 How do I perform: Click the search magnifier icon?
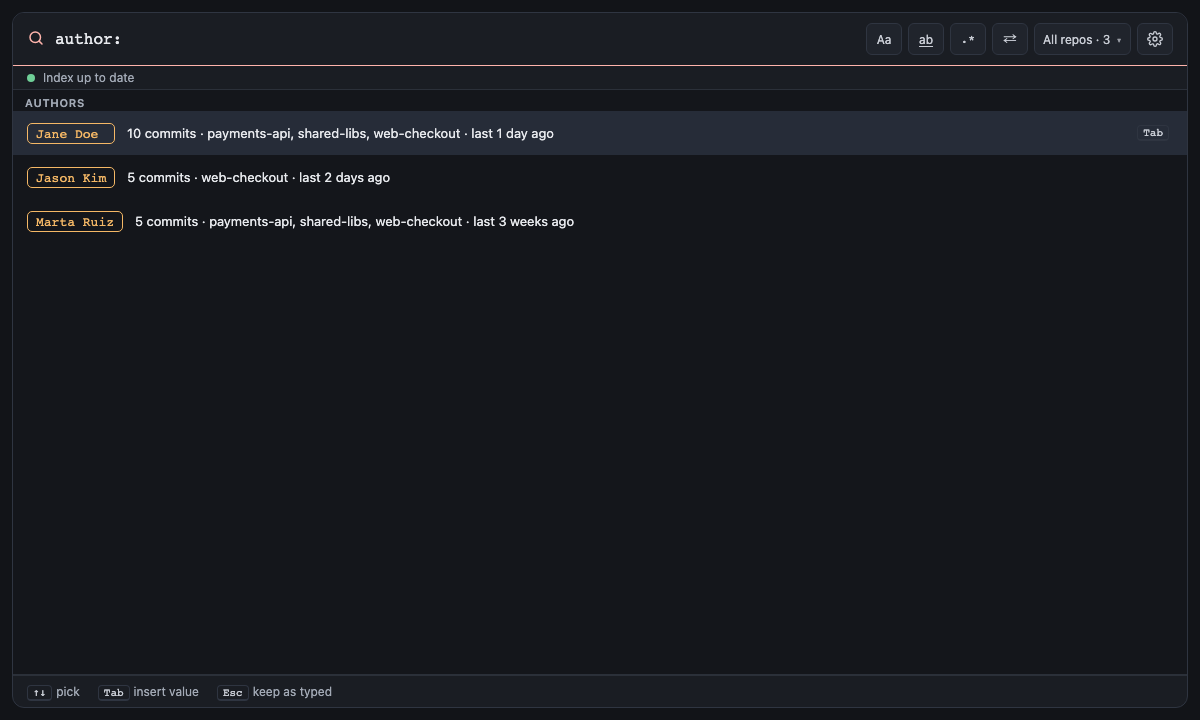click(36, 38)
